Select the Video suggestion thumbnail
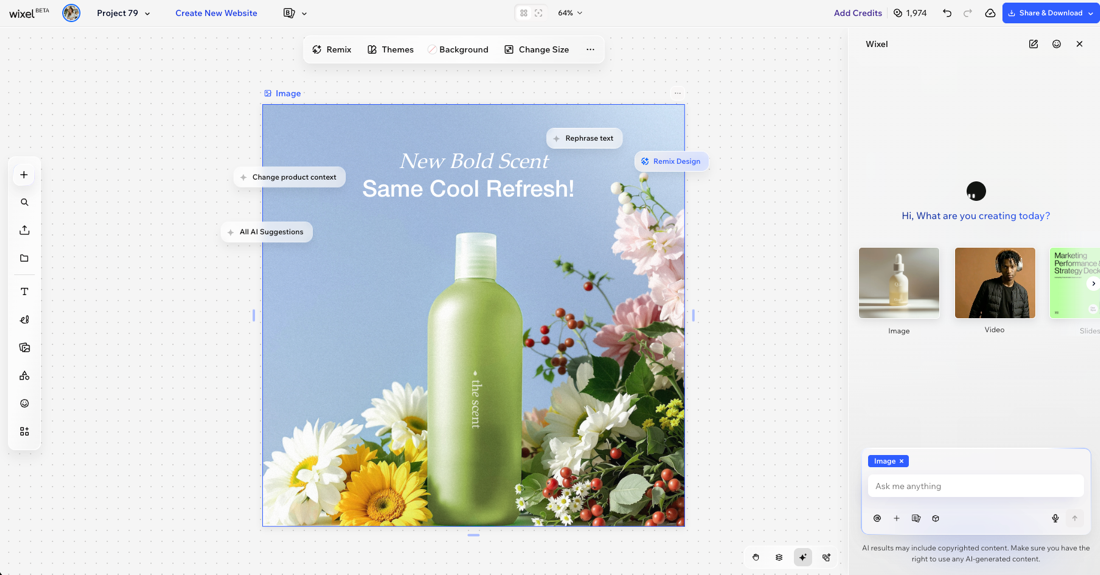 tap(995, 283)
